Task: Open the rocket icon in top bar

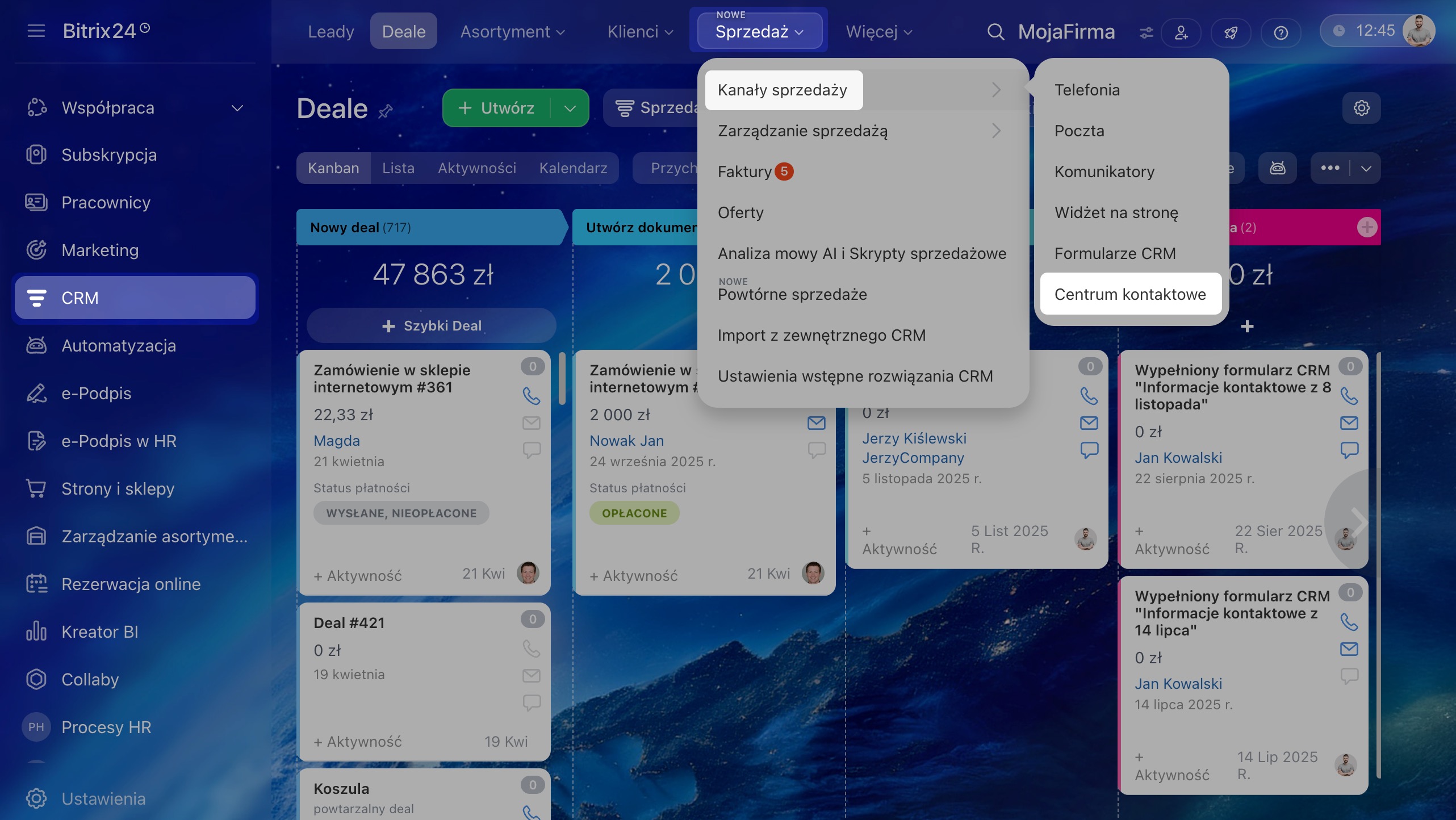Action: coord(1231,32)
